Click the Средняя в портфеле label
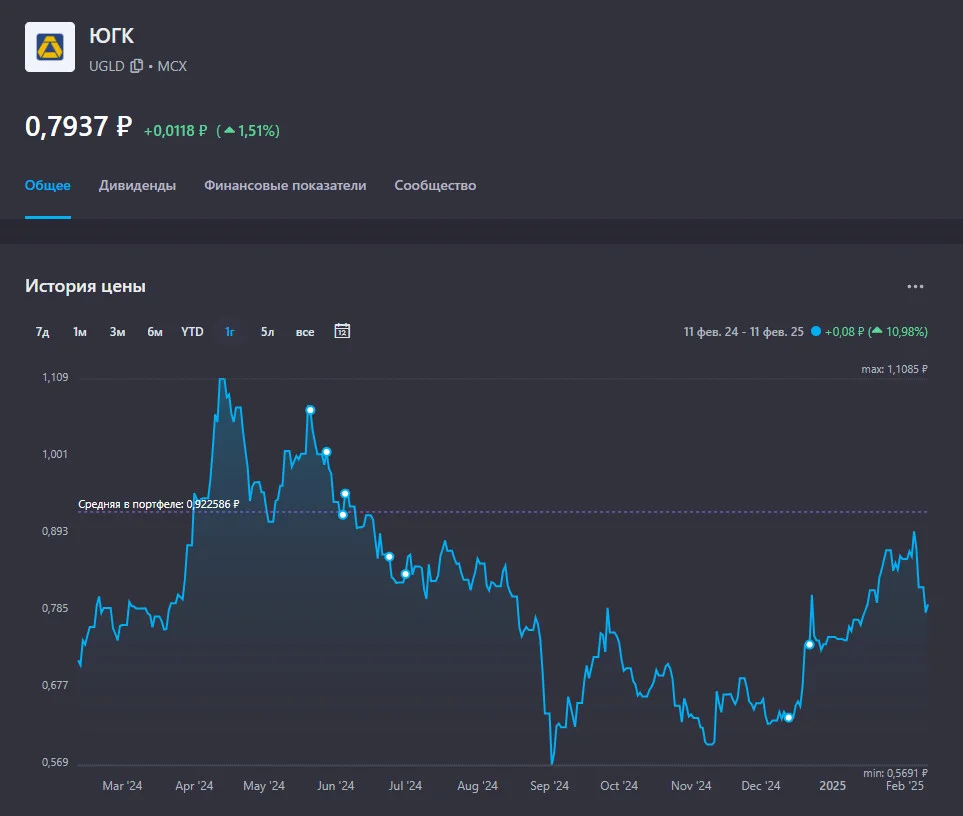Viewport: 963px width, 816px height. [x=158, y=504]
